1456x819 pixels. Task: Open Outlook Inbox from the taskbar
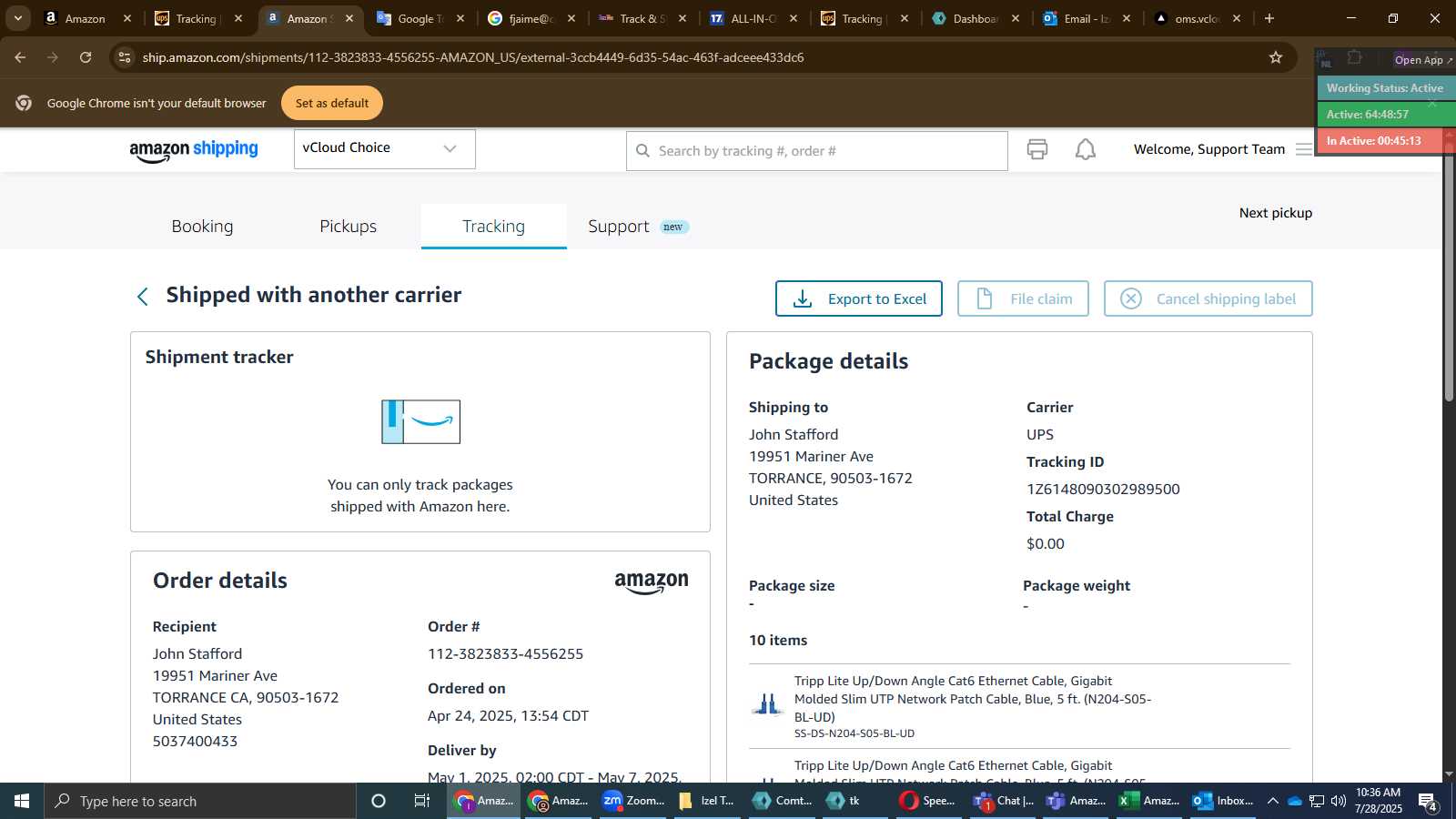pyautogui.click(x=1223, y=801)
